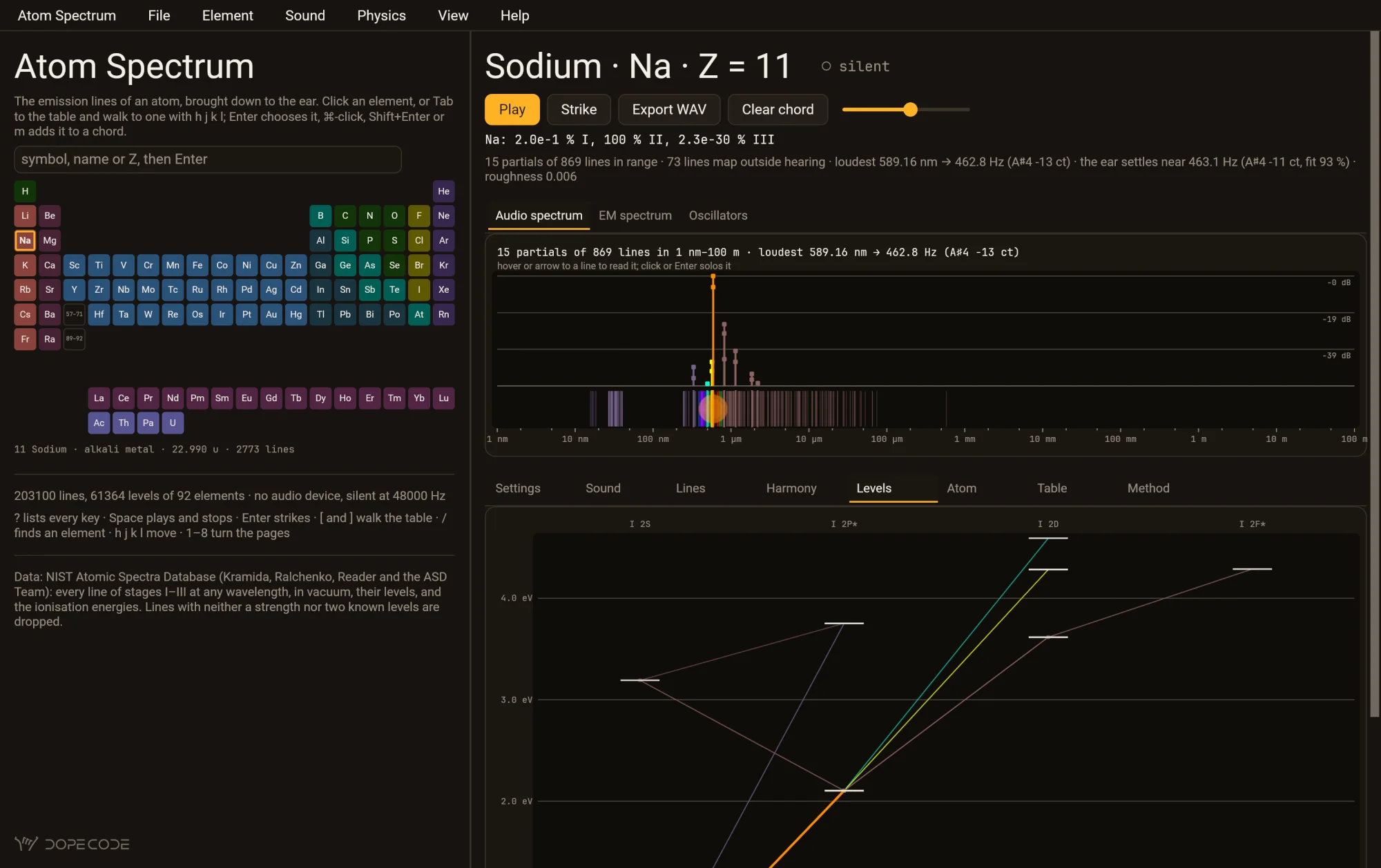Pick the Xe xenon tile
The width and height of the screenshot is (1381, 868).
[x=443, y=289]
